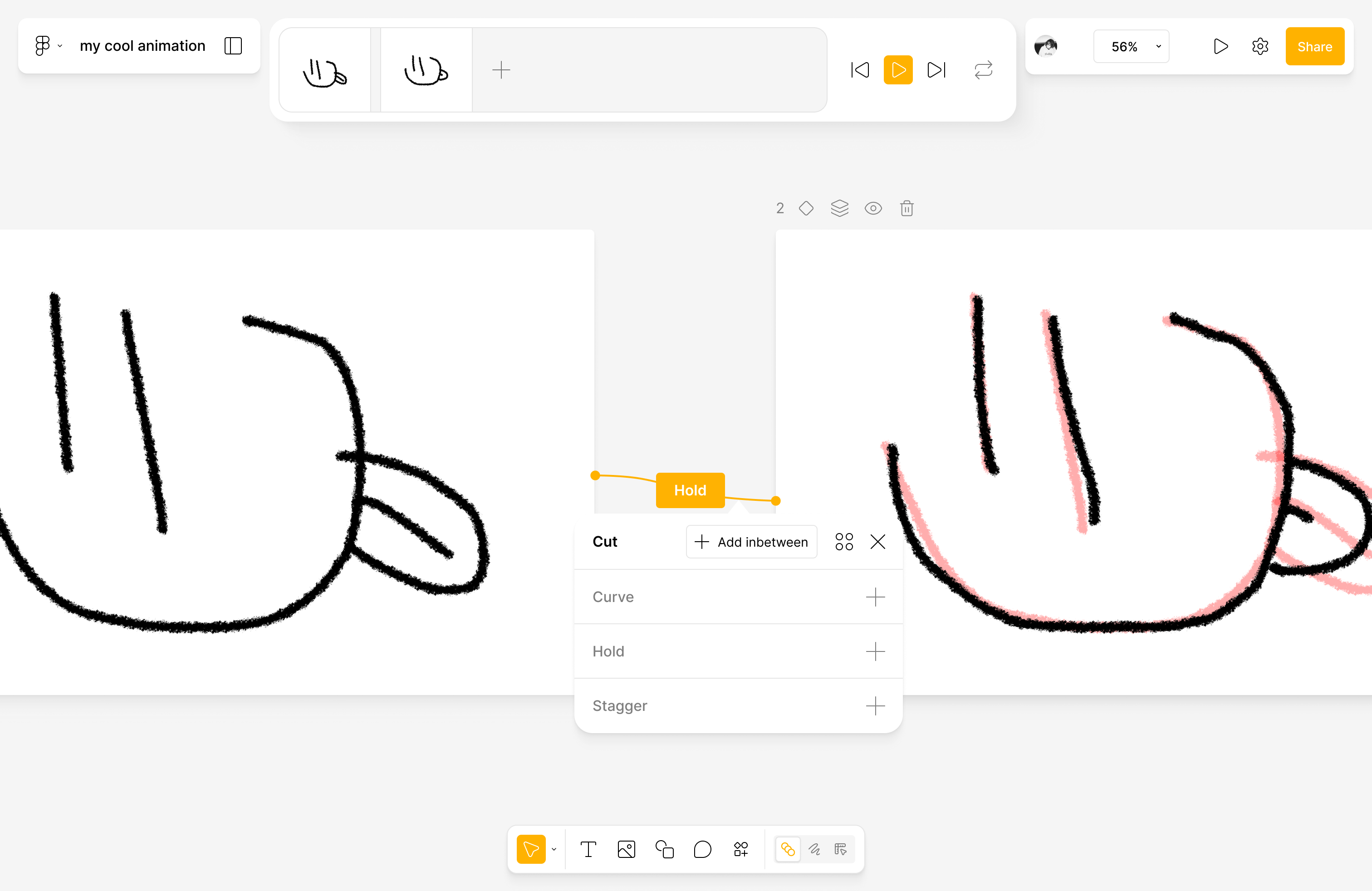The width and height of the screenshot is (1372, 891).
Task: Toggle the loop playback button
Action: [x=983, y=70]
